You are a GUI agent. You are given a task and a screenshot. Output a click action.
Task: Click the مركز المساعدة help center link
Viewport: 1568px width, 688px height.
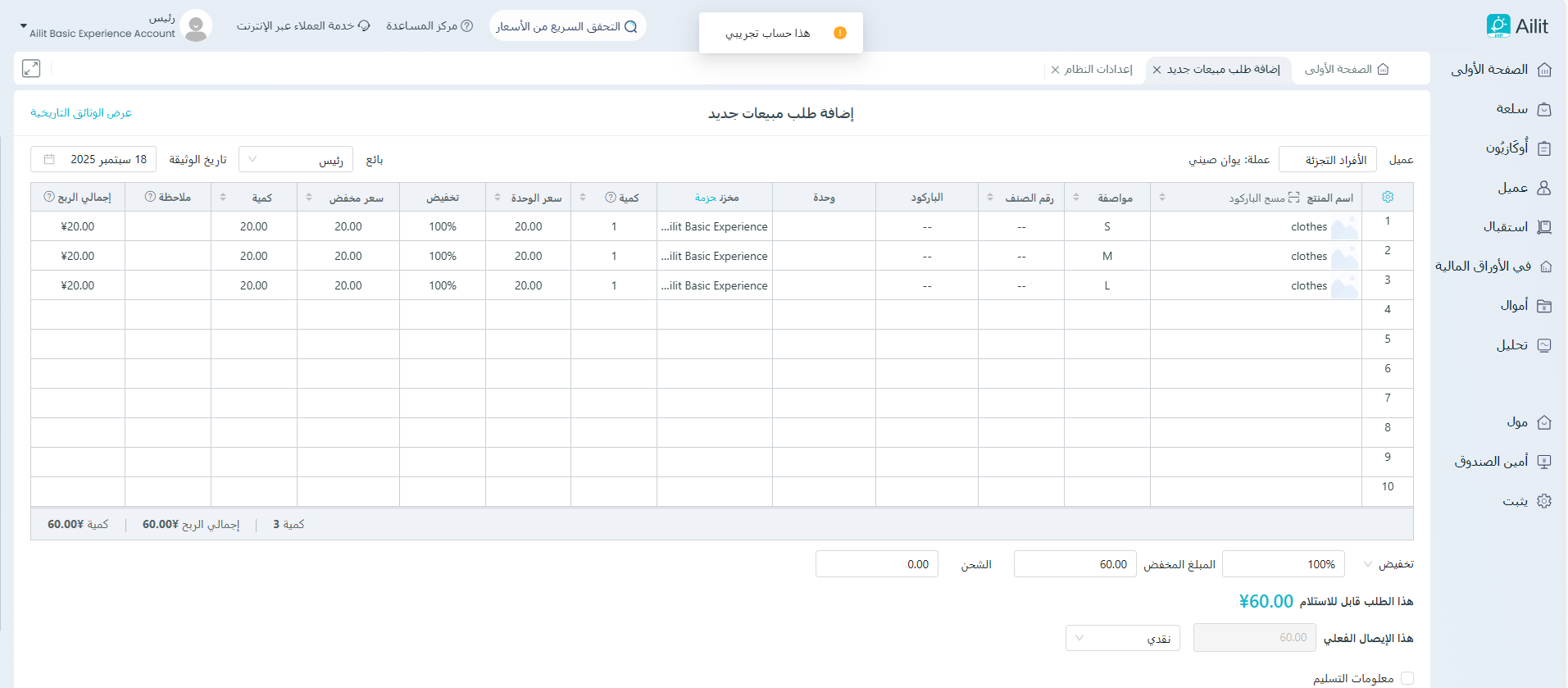(x=429, y=26)
